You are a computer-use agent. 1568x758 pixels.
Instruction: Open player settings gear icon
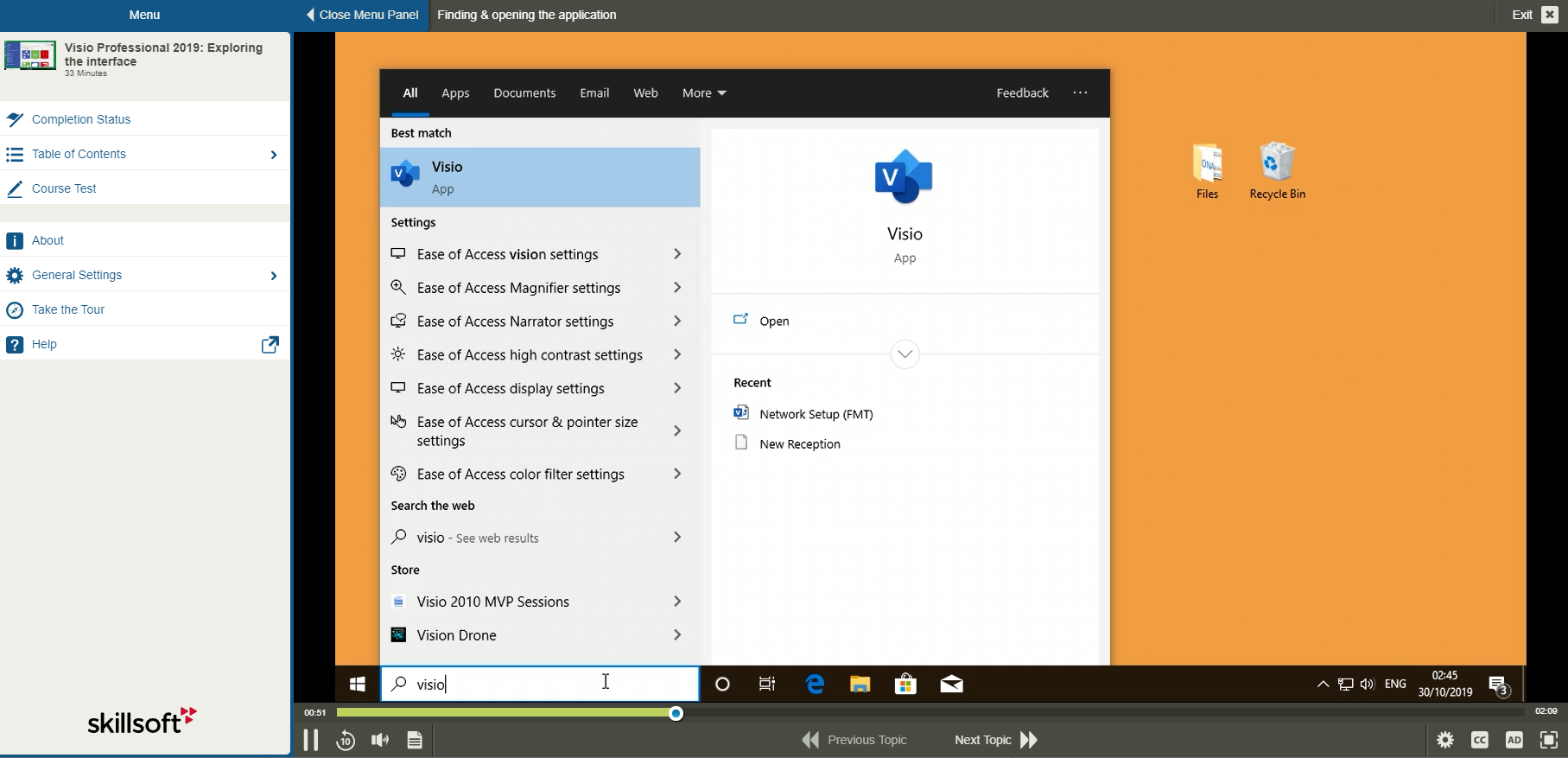[1445, 740]
